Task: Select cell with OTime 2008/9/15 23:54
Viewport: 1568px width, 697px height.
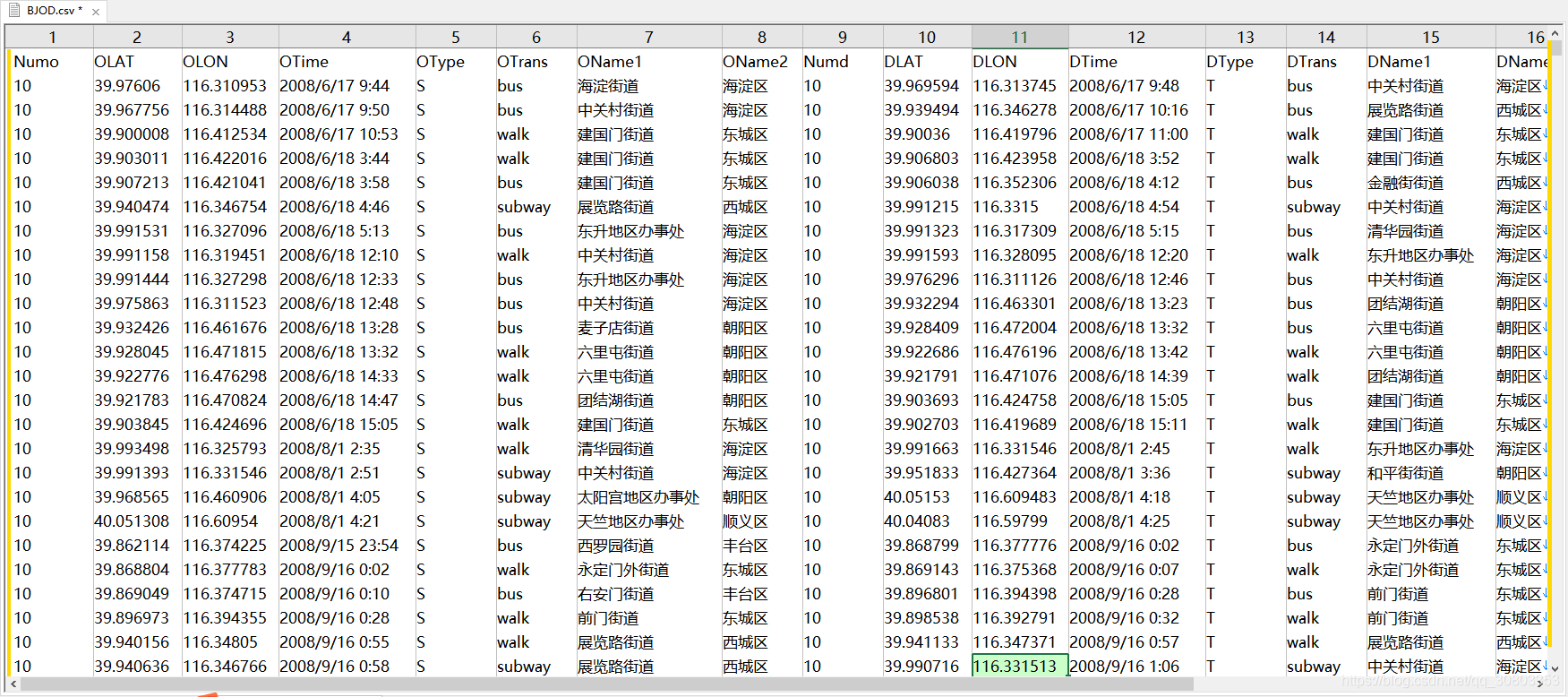Action: coord(347,546)
